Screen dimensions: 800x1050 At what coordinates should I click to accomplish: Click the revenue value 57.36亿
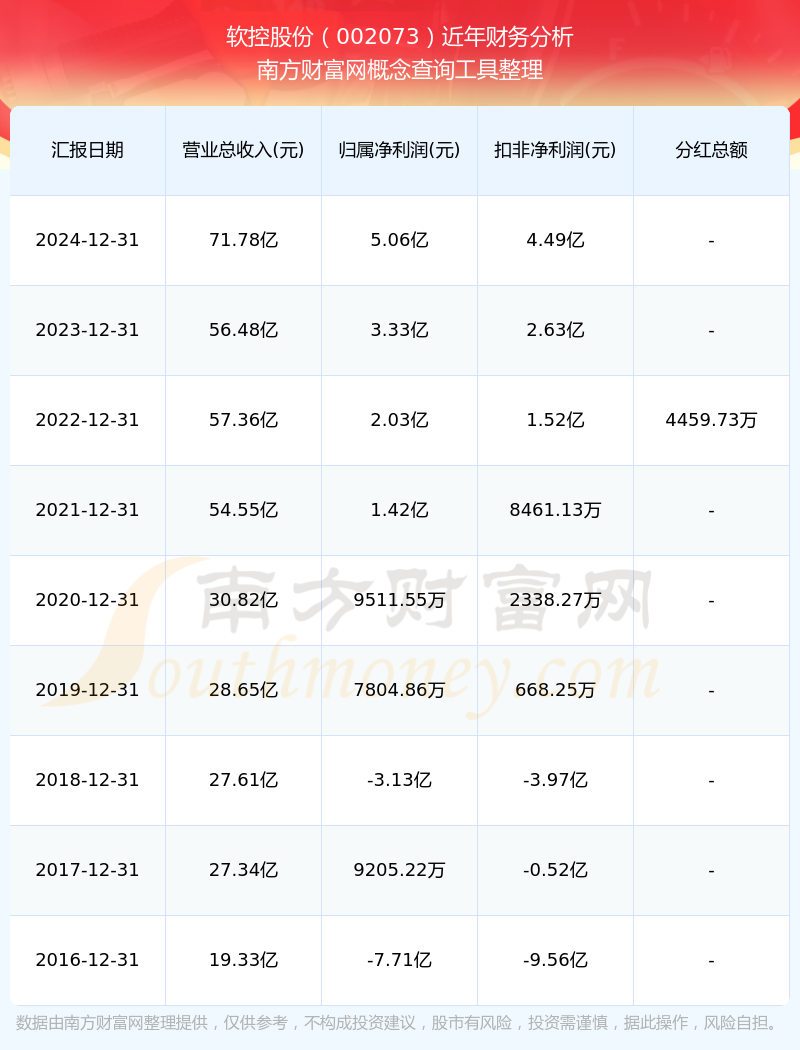click(244, 420)
